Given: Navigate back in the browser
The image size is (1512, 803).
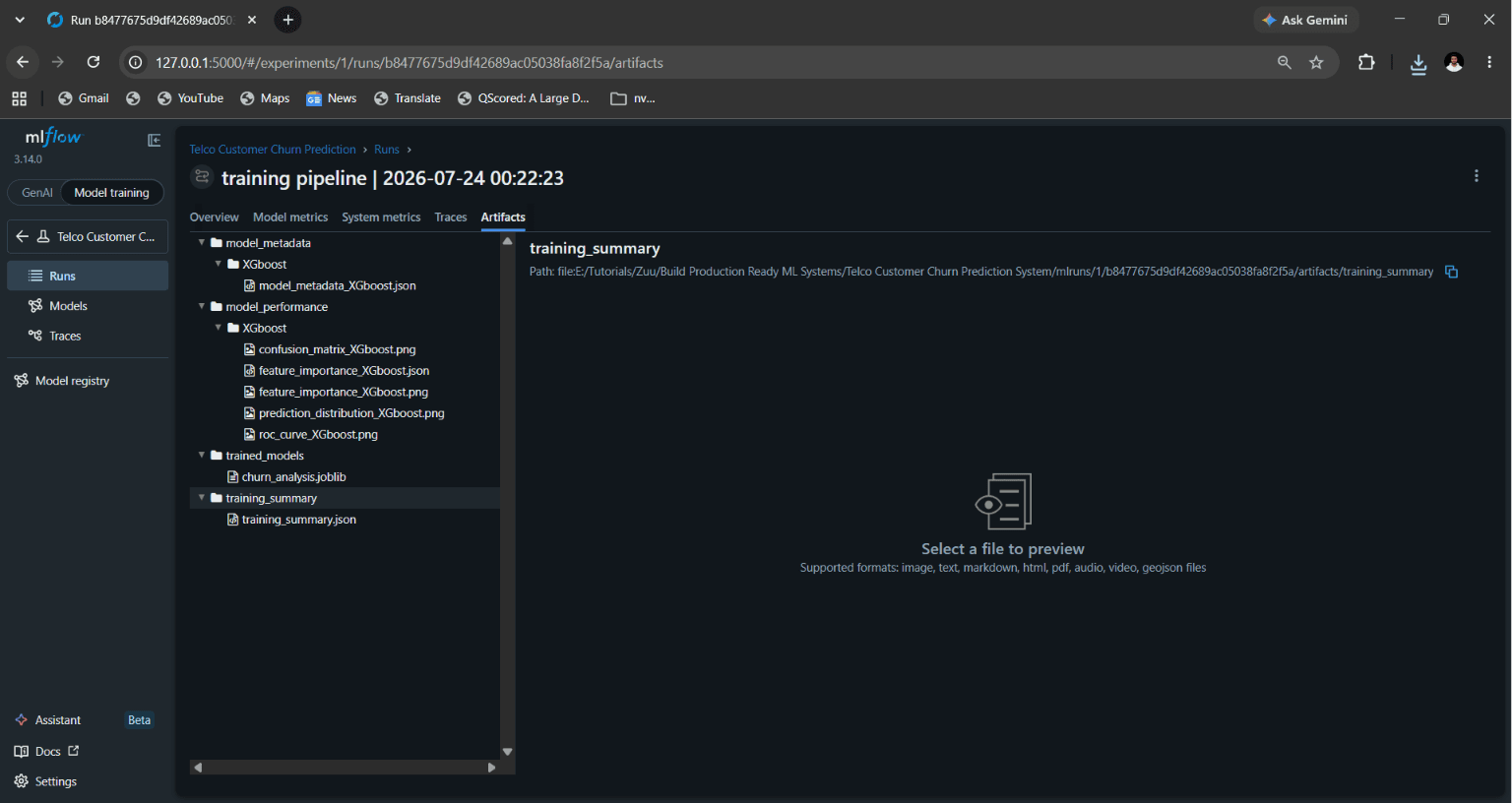Looking at the screenshot, I should pos(23,62).
